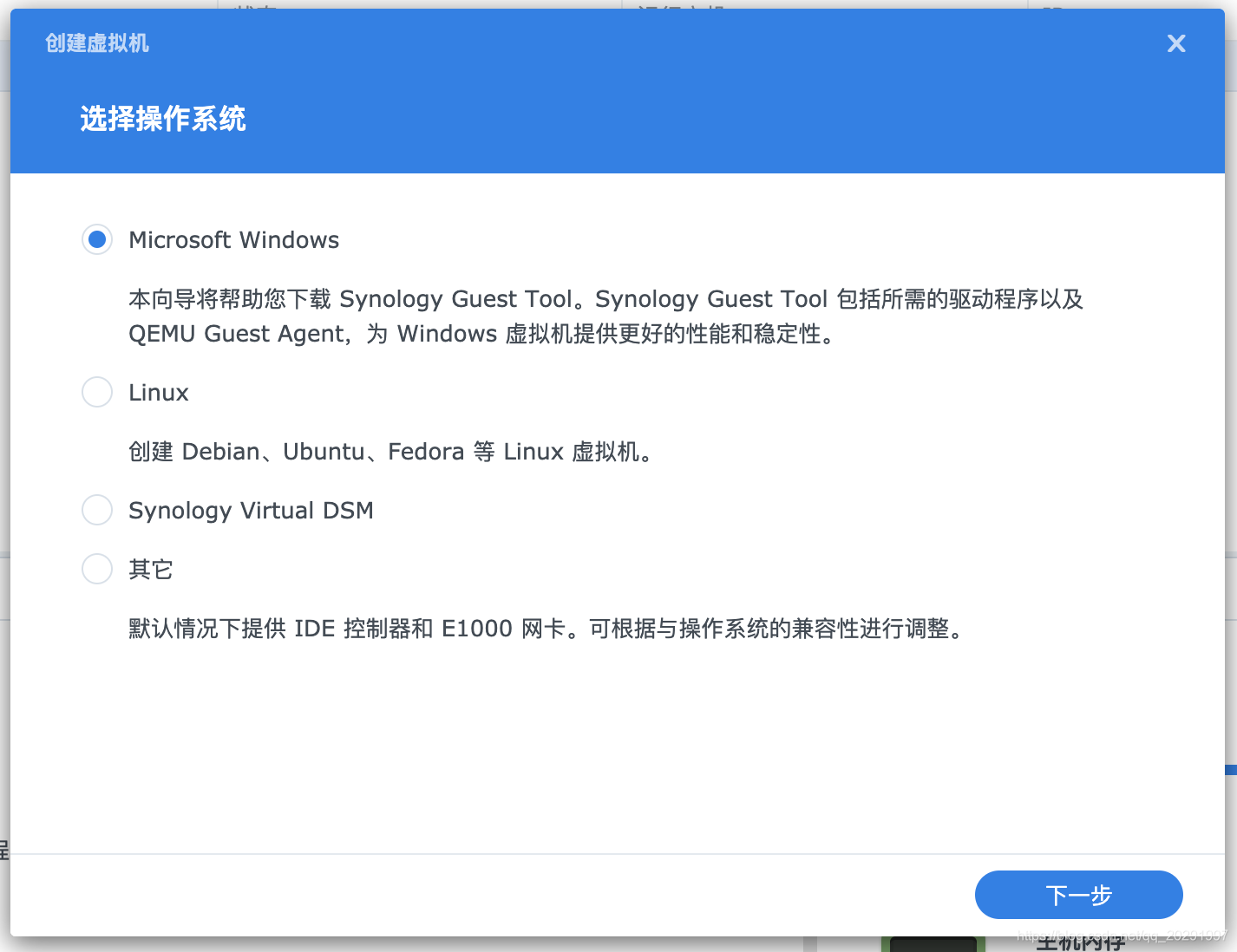Click the Microsoft Windows label text
This screenshot has width=1237, height=952.
234,240
